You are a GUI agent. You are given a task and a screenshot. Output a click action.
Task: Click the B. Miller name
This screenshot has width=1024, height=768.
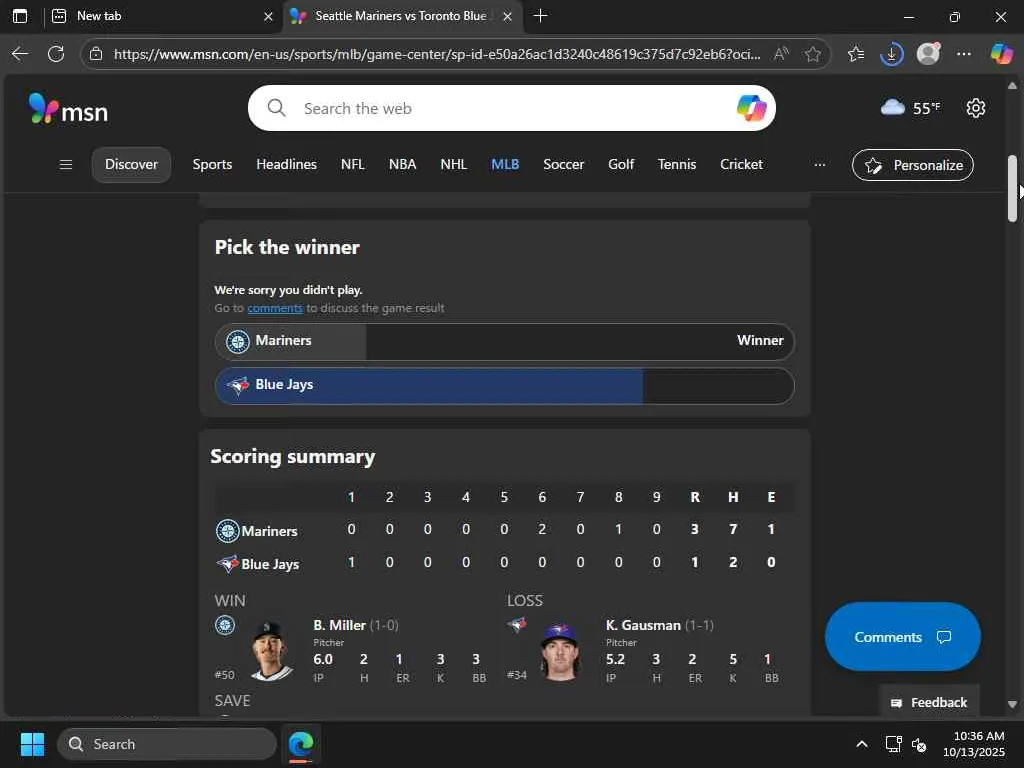click(x=339, y=626)
